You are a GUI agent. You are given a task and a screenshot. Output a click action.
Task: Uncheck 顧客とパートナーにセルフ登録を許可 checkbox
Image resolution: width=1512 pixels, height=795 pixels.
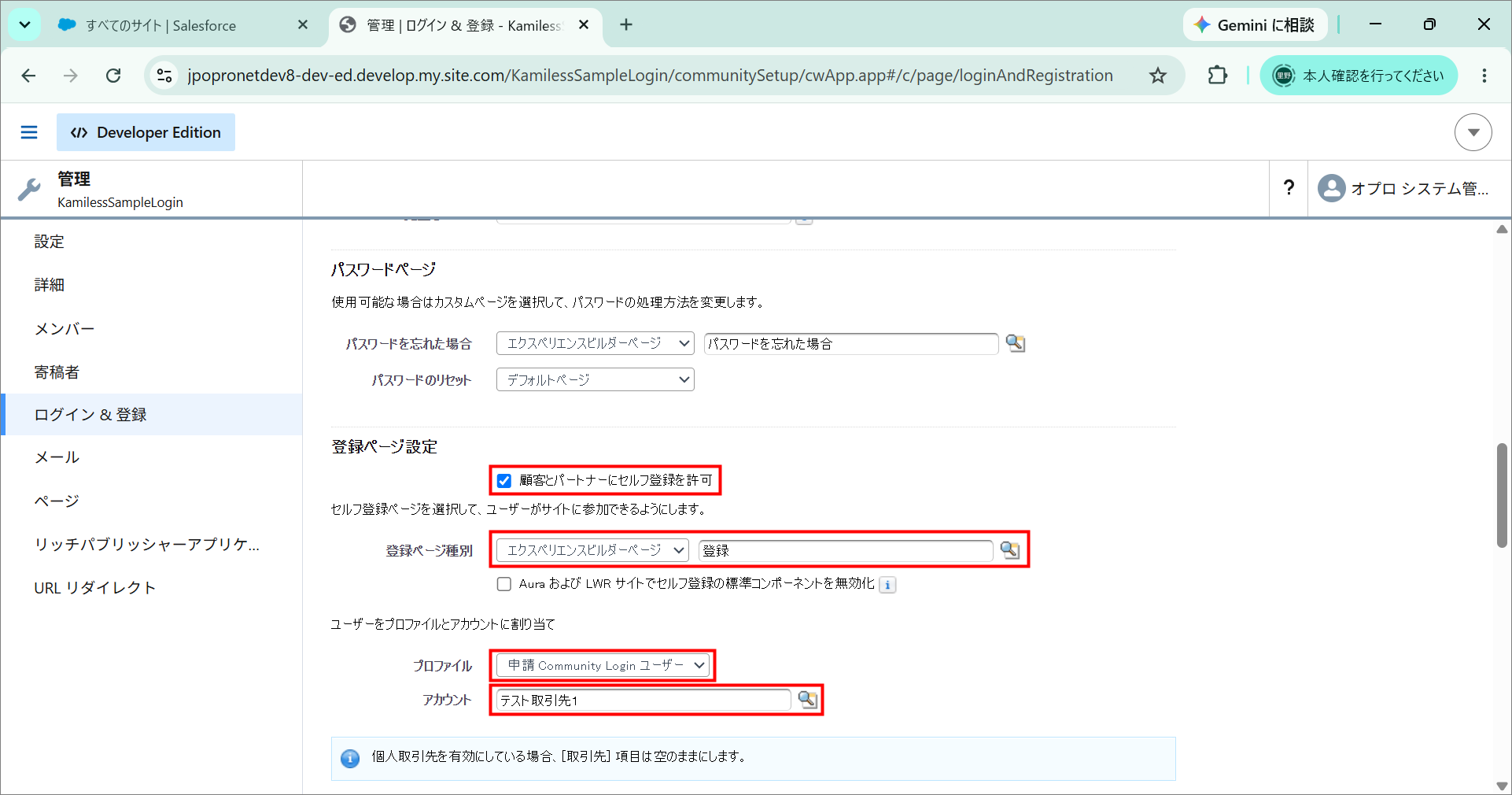(504, 480)
